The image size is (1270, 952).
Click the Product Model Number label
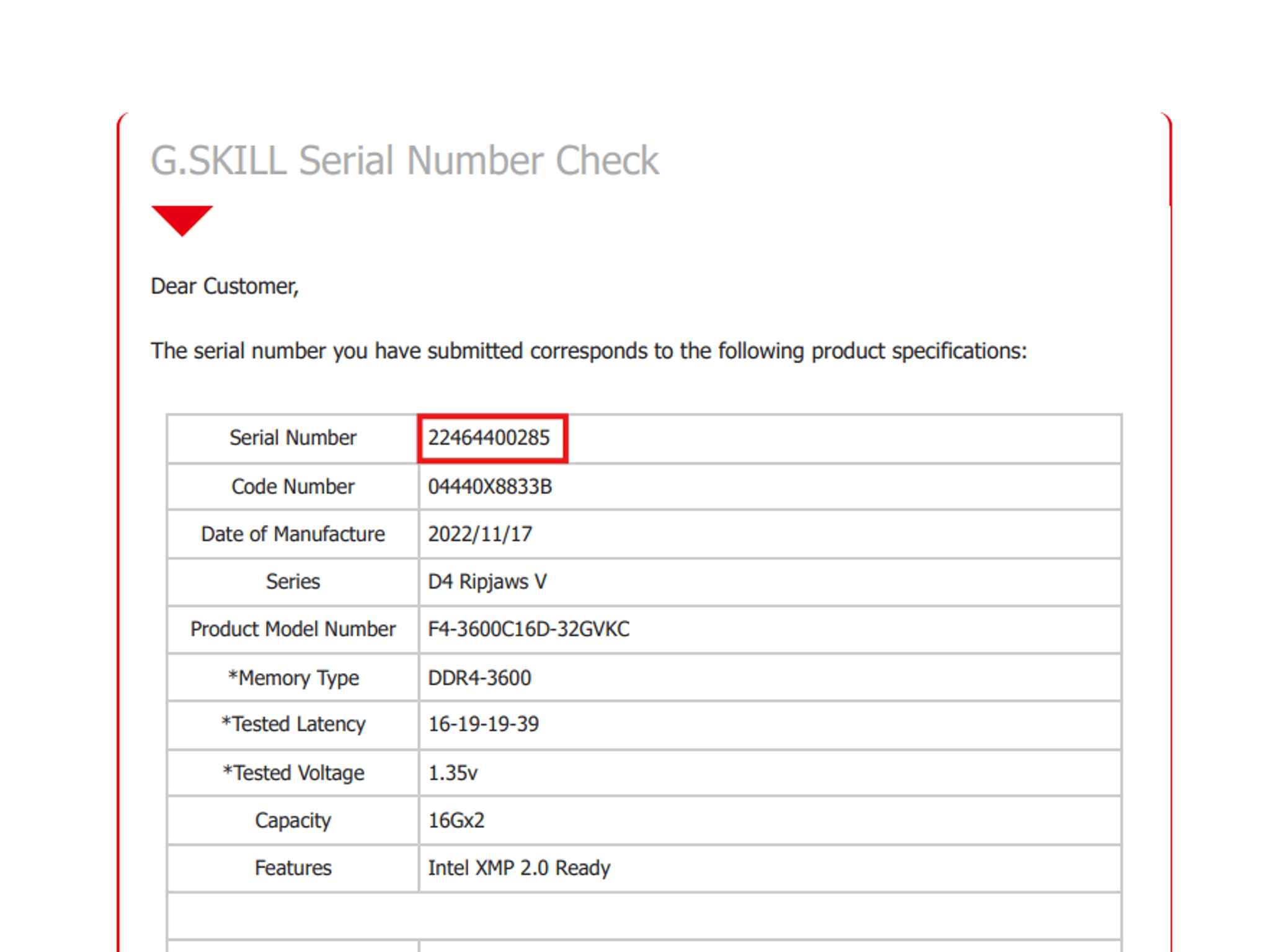coord(293,629)
